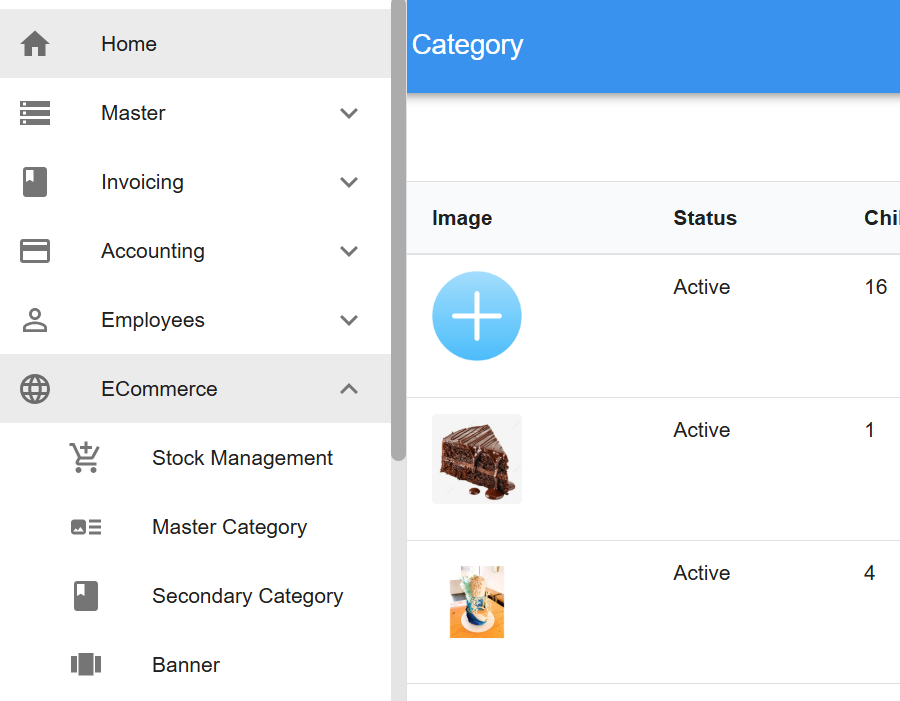Collapse the ECommerce section chevron
The width and height of the screenshot is (900, 701).
(349, 389)
